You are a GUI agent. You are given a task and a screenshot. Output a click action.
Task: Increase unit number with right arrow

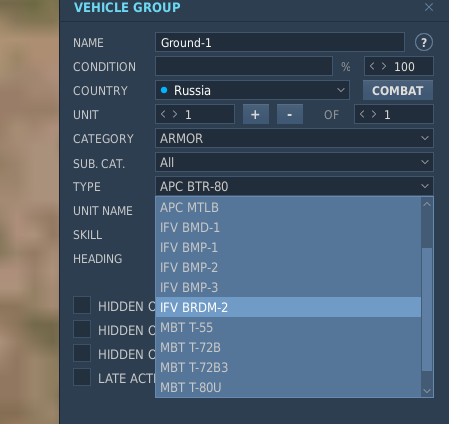[175, 114]
